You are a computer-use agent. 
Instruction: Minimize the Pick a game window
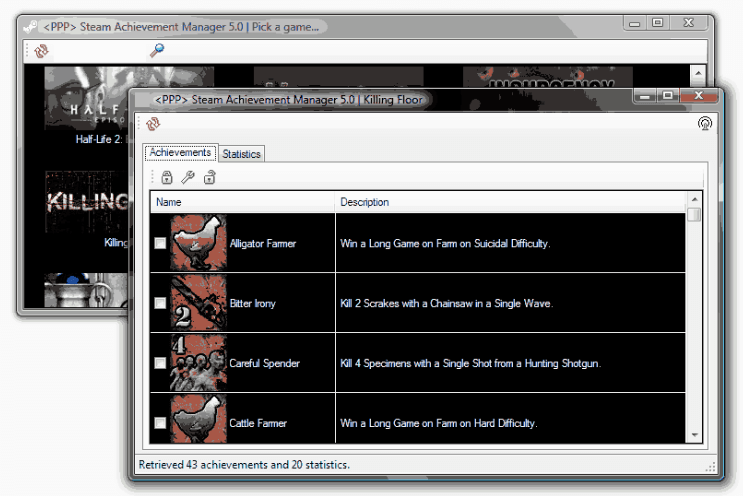(634, 23)
